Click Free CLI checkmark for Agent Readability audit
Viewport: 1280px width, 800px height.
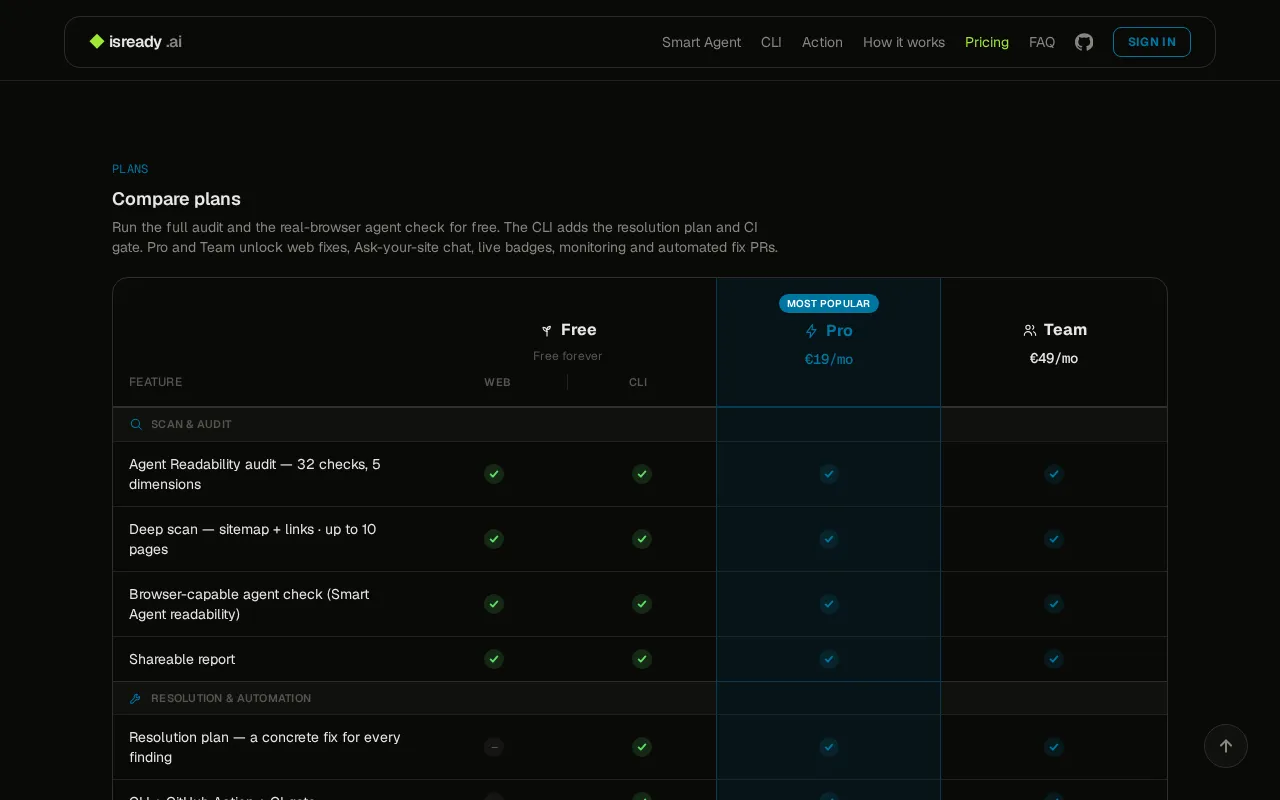click(642, 474)
